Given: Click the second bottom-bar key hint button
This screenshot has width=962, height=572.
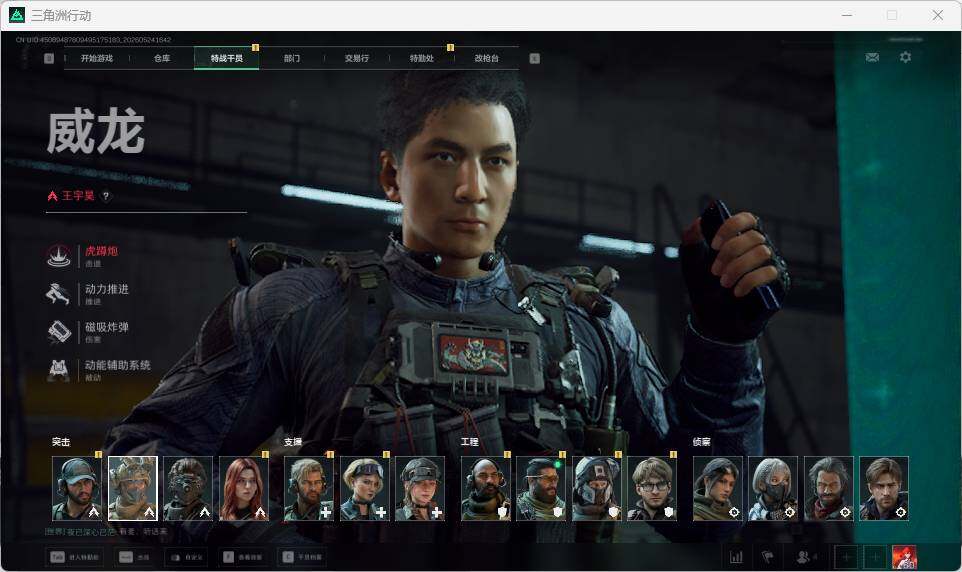Looking at the screenshot, I should [134, 557].
